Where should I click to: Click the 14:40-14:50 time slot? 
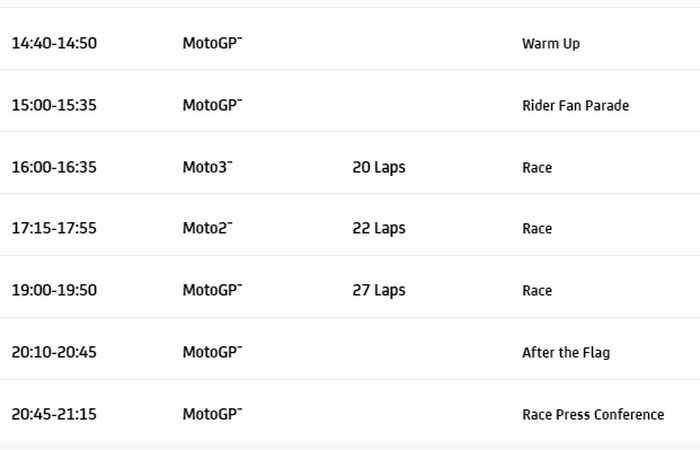point(54,44)
